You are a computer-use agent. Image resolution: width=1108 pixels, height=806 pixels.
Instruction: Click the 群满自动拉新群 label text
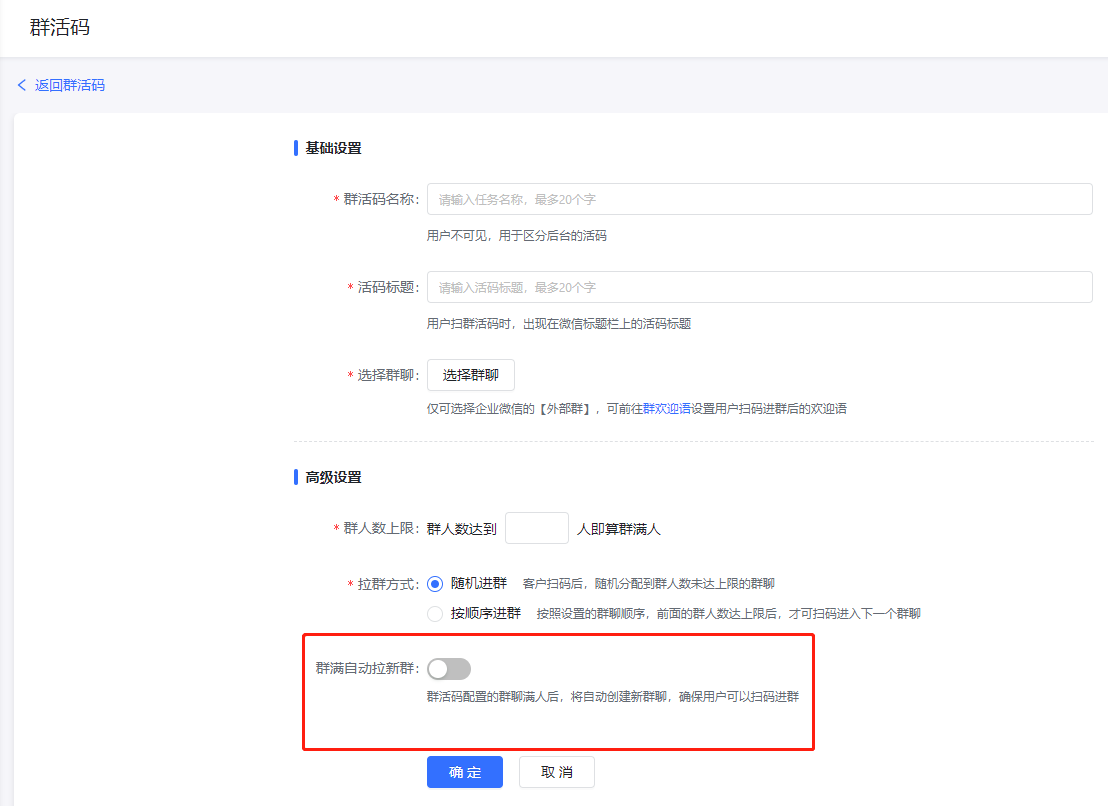(x=366, y=669)
